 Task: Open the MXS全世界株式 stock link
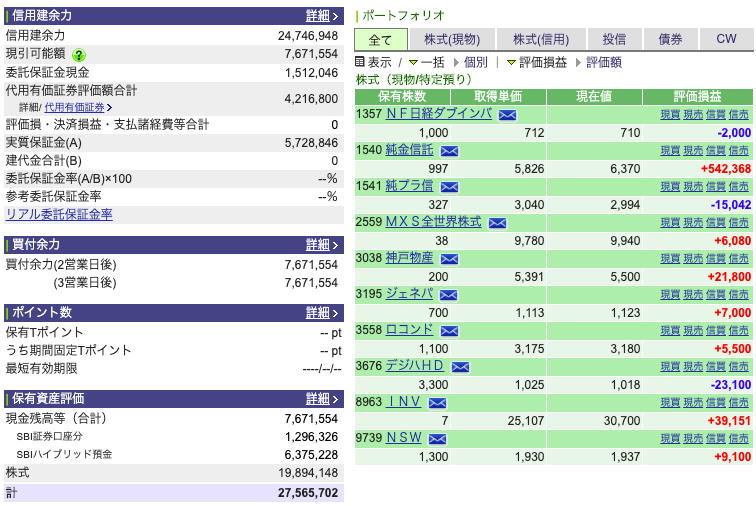pyautogui.click(x=433, y=222)
